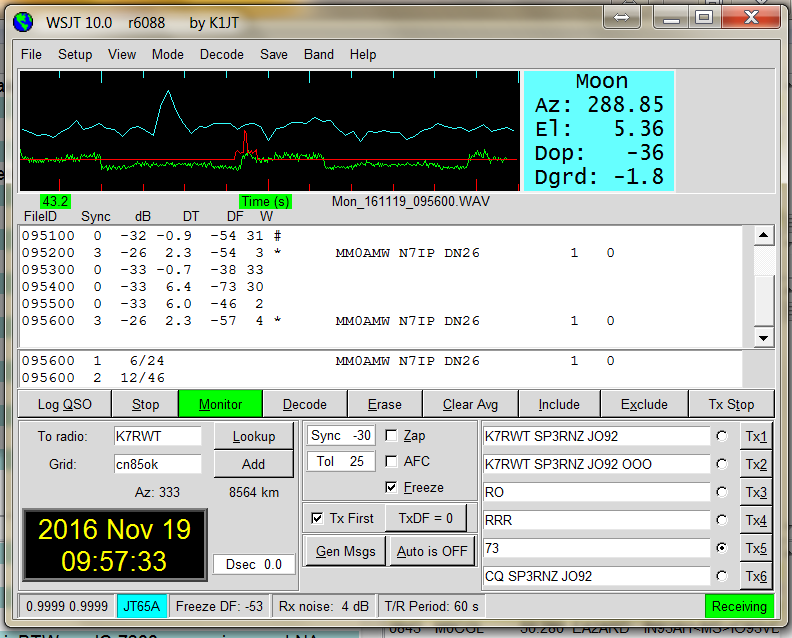Screen dimensions: 792x638
Task: Click the Add button
Action: [254, 464]
